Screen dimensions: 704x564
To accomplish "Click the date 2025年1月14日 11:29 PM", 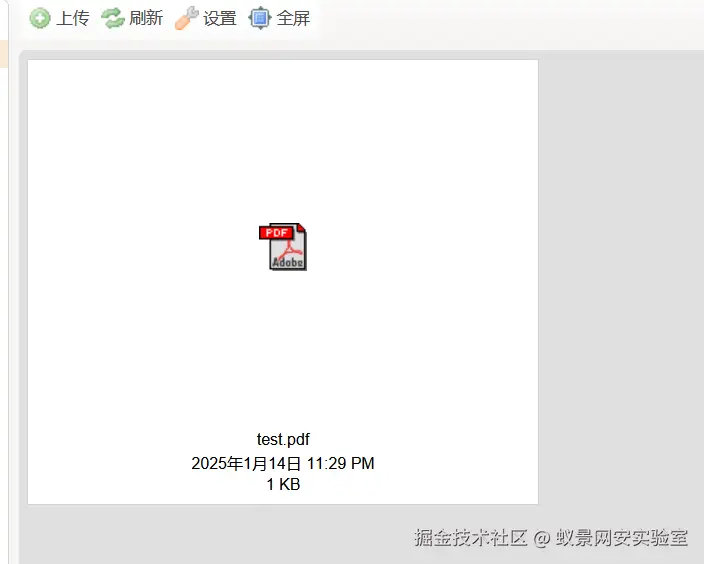I will tap(283, 463).
